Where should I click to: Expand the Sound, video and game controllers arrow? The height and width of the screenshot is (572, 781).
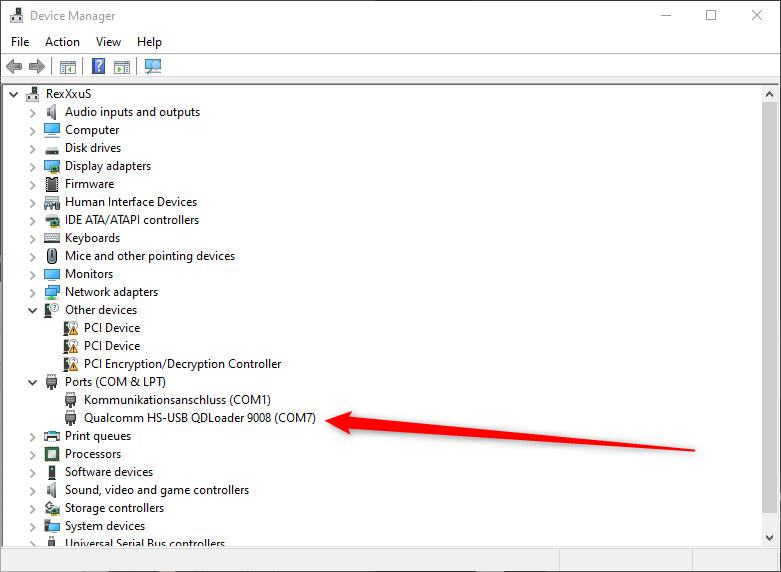[33, 490]
